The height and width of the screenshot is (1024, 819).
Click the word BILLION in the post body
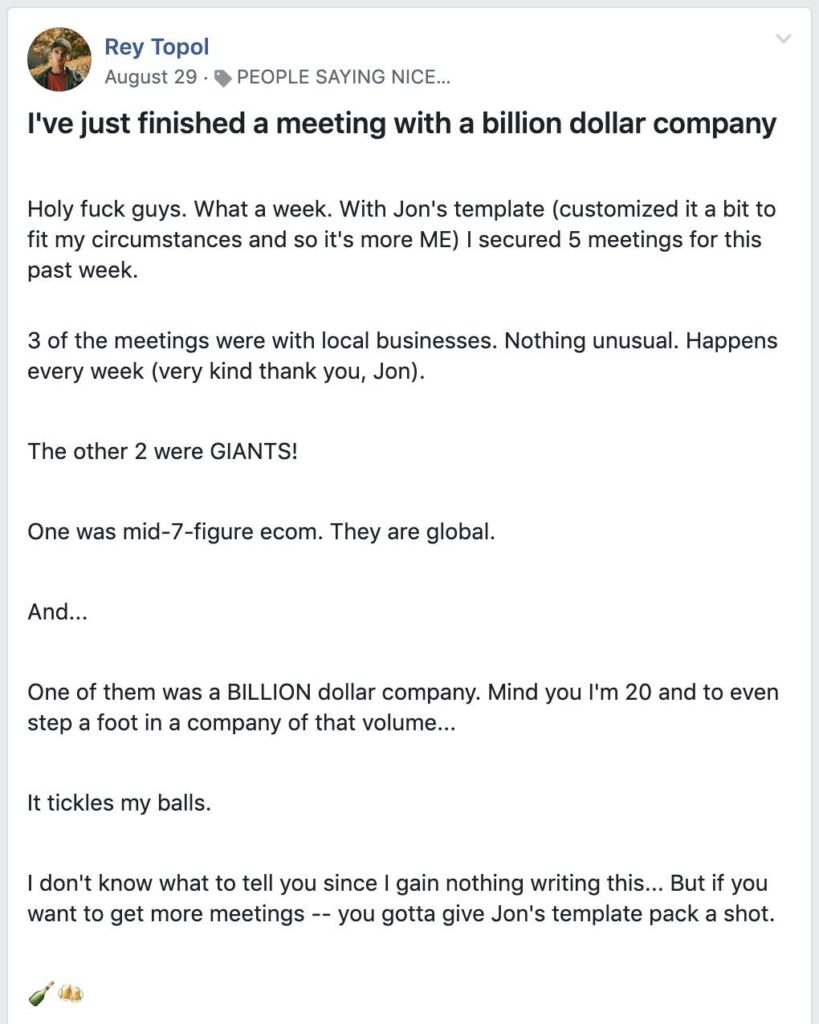pyautogui.click(x=268, y=692)
